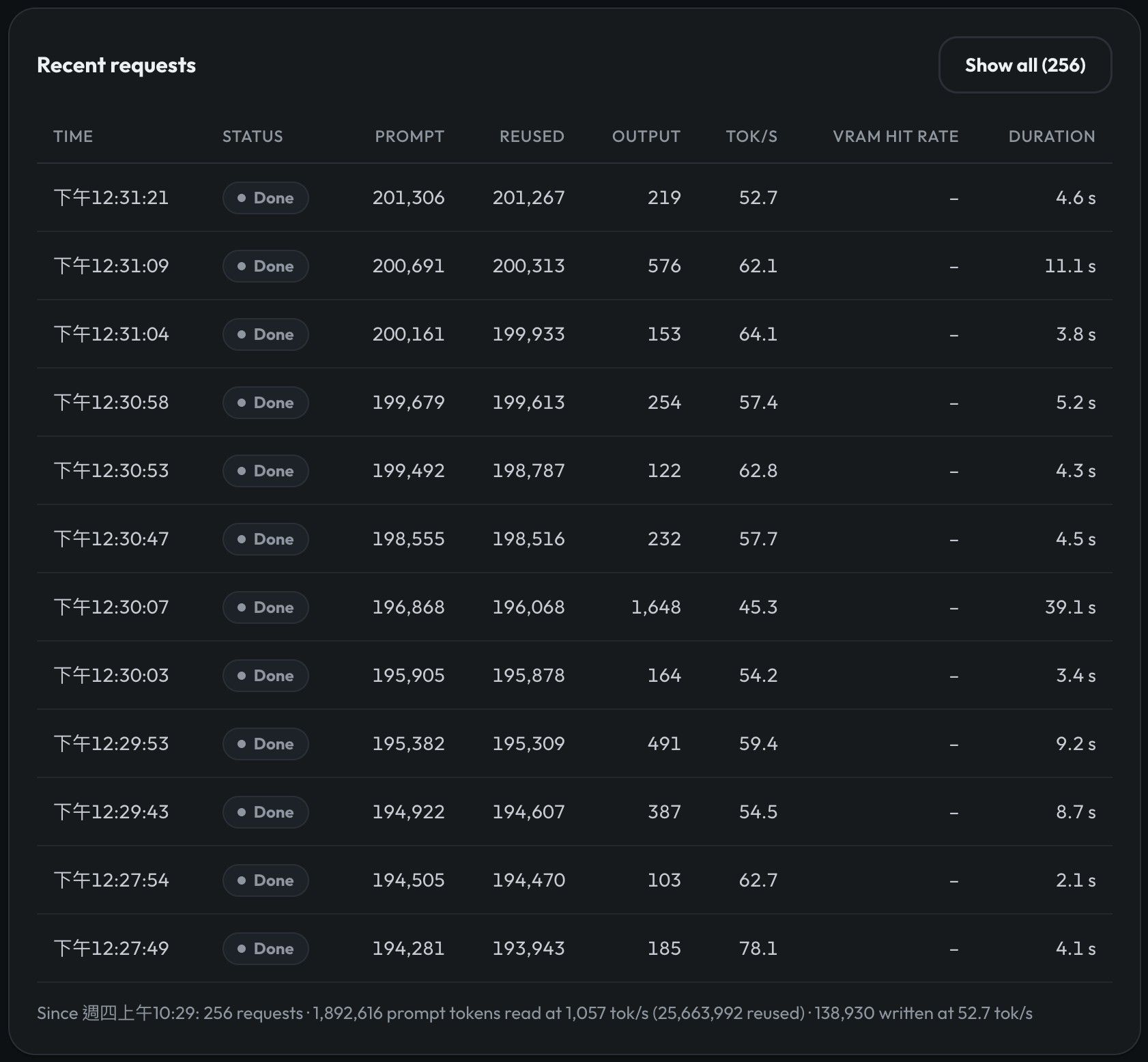Click the DURATION column header

pos(1052,137)
